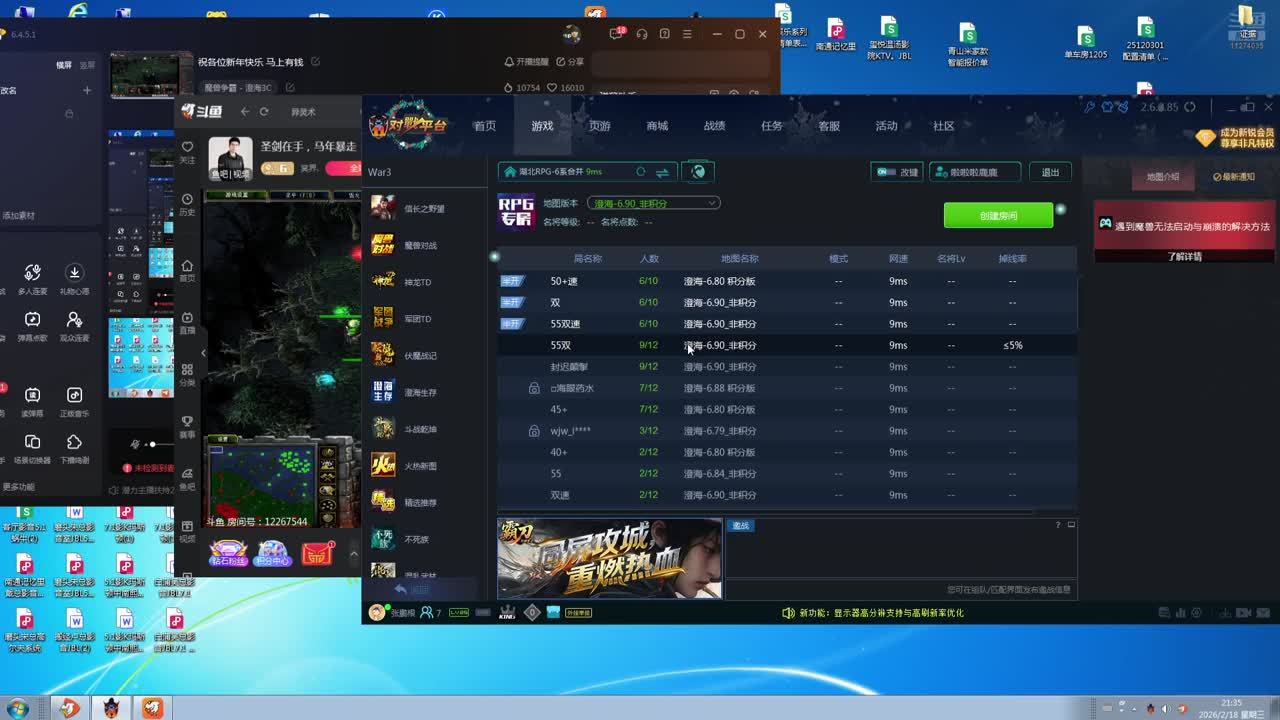Open the 客服 tab
The image size is (1280, 720).
[829, 126]
